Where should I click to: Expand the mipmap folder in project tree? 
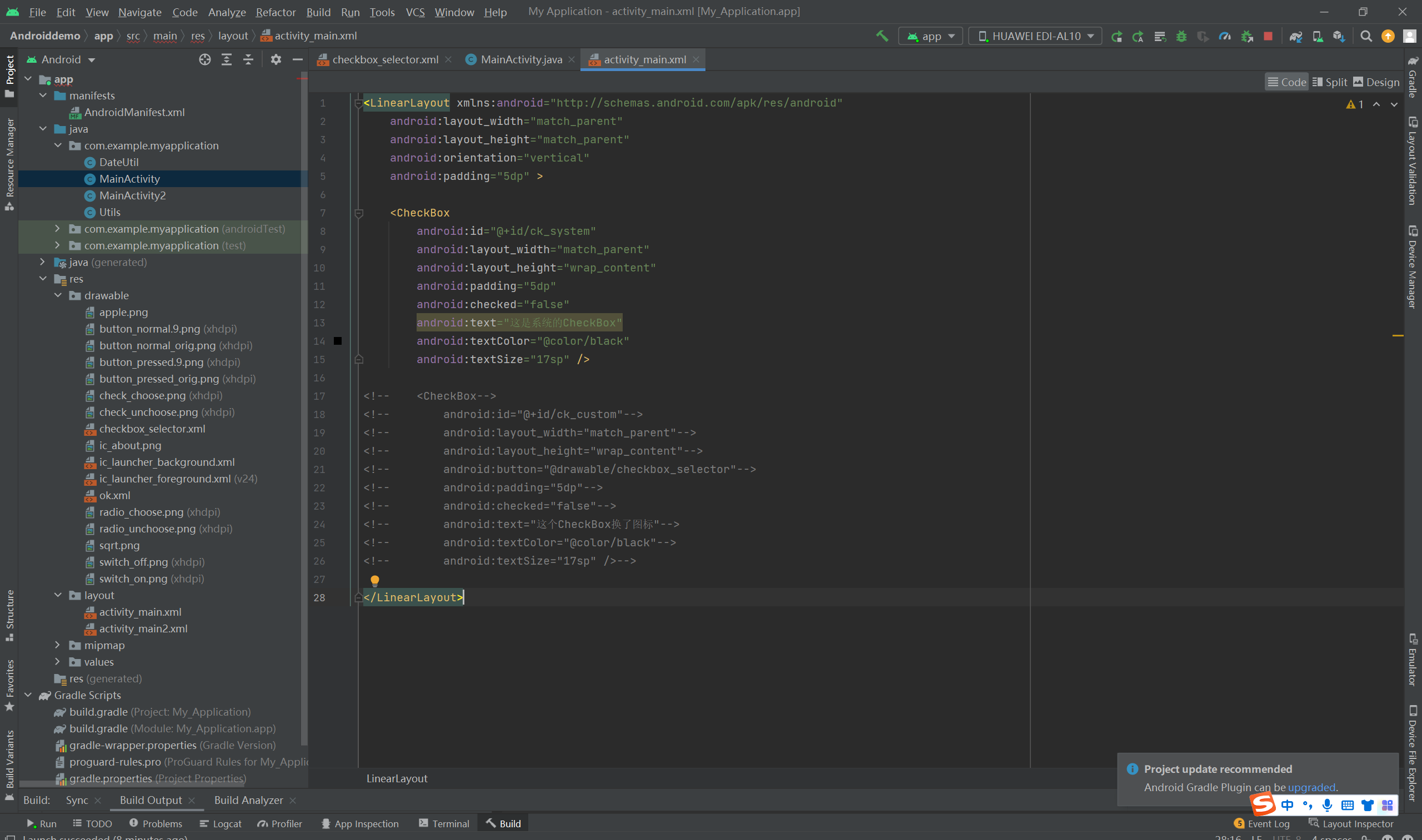tap(58, 645)
